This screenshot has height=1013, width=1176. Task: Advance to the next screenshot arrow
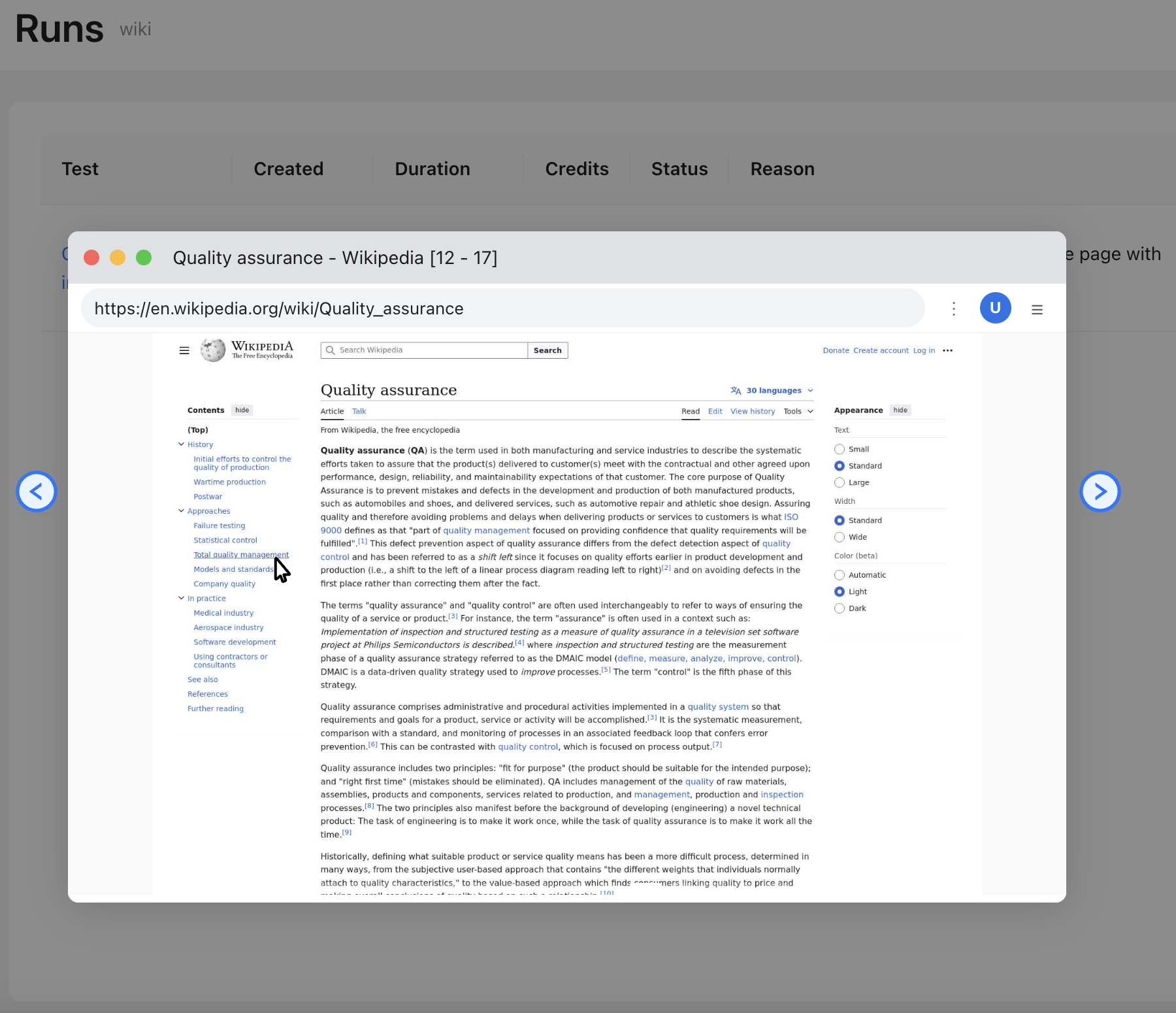(x=1100, y=491)
